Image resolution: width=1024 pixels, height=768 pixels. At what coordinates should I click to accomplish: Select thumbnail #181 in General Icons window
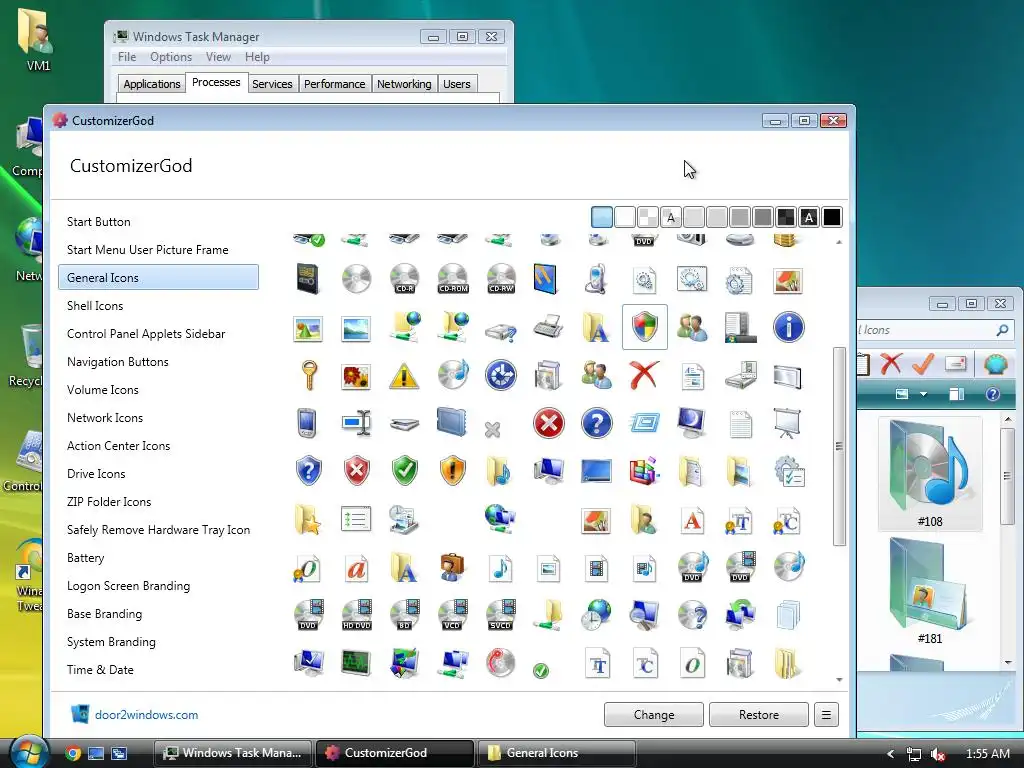tap(930, 591)
